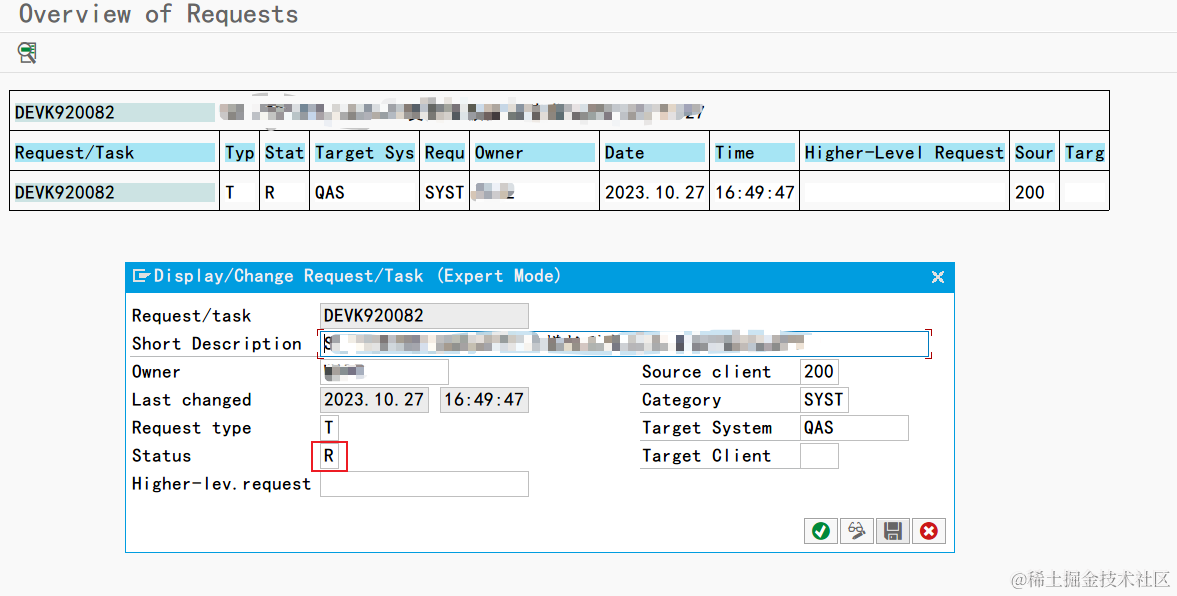This screenshot has height=596, width=1177.
Task: Select the Date column header
Action: (x=654, y=153)
